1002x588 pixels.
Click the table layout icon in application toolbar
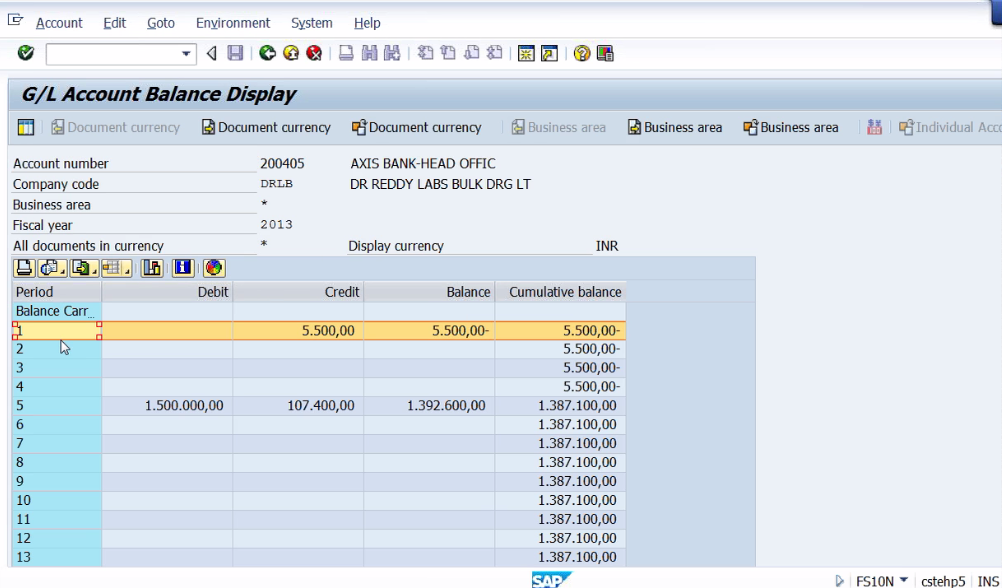click(26, 127)
